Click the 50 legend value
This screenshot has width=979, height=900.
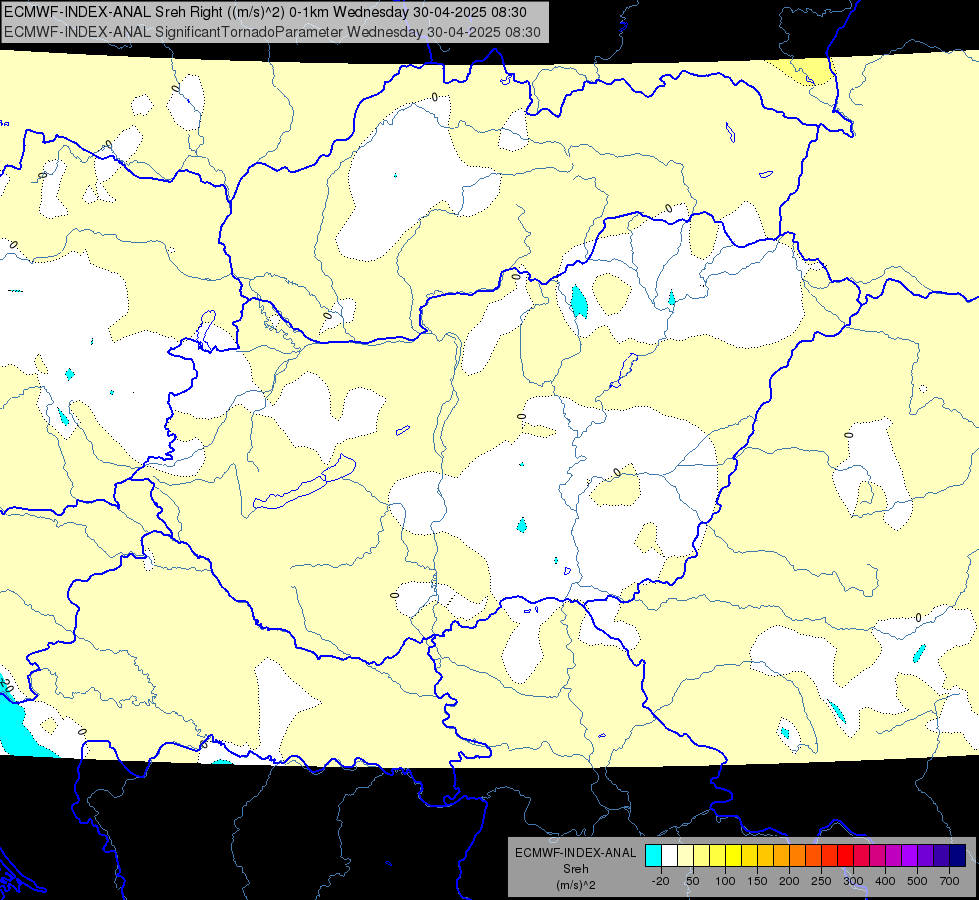tap(692, 881)
